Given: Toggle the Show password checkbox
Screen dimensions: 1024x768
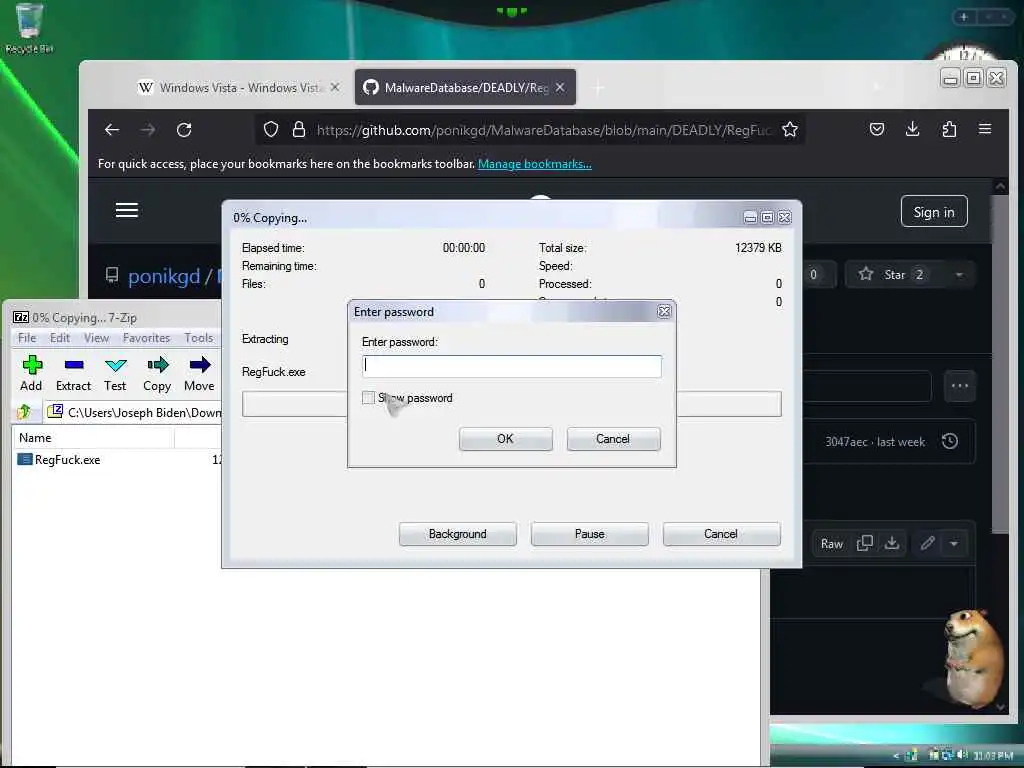Looking at the screenshot, I should point(368,398).
